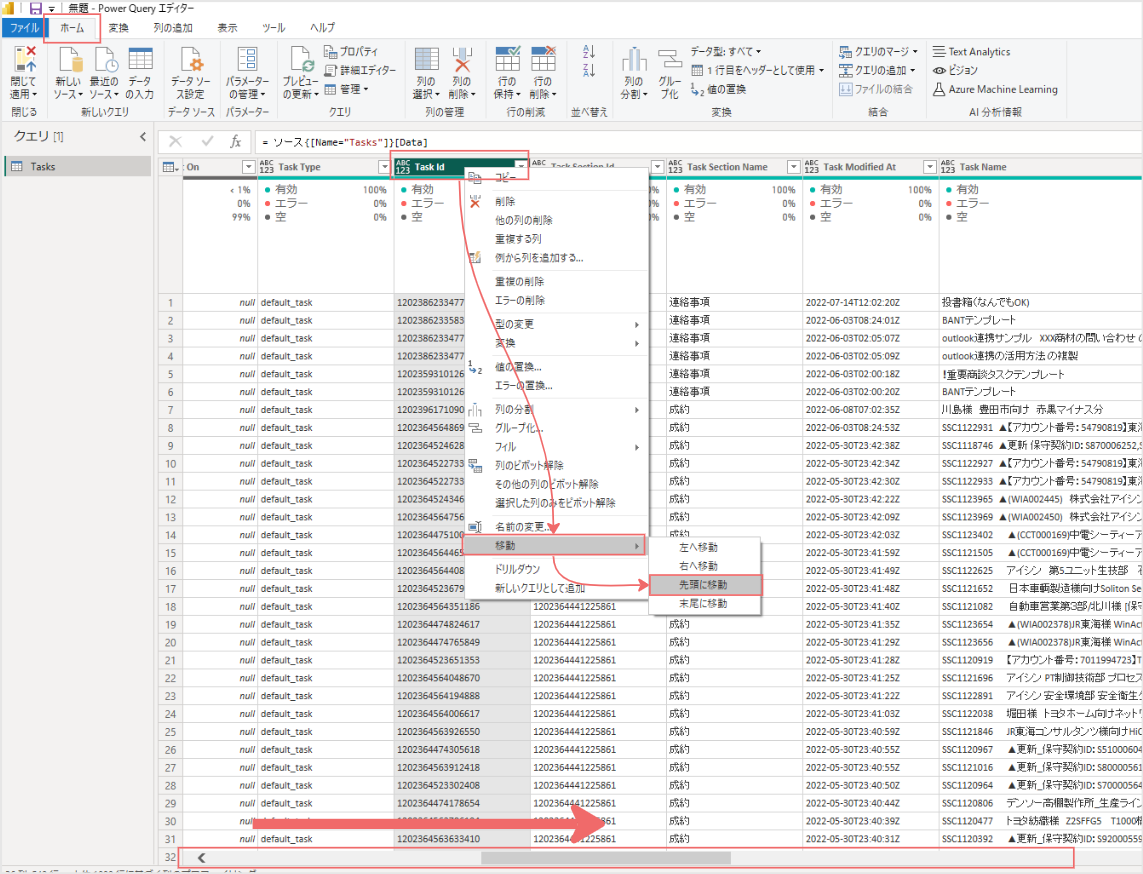Open the Recent Sources icon
This screenshot has height=874, width=1143.
105,60
